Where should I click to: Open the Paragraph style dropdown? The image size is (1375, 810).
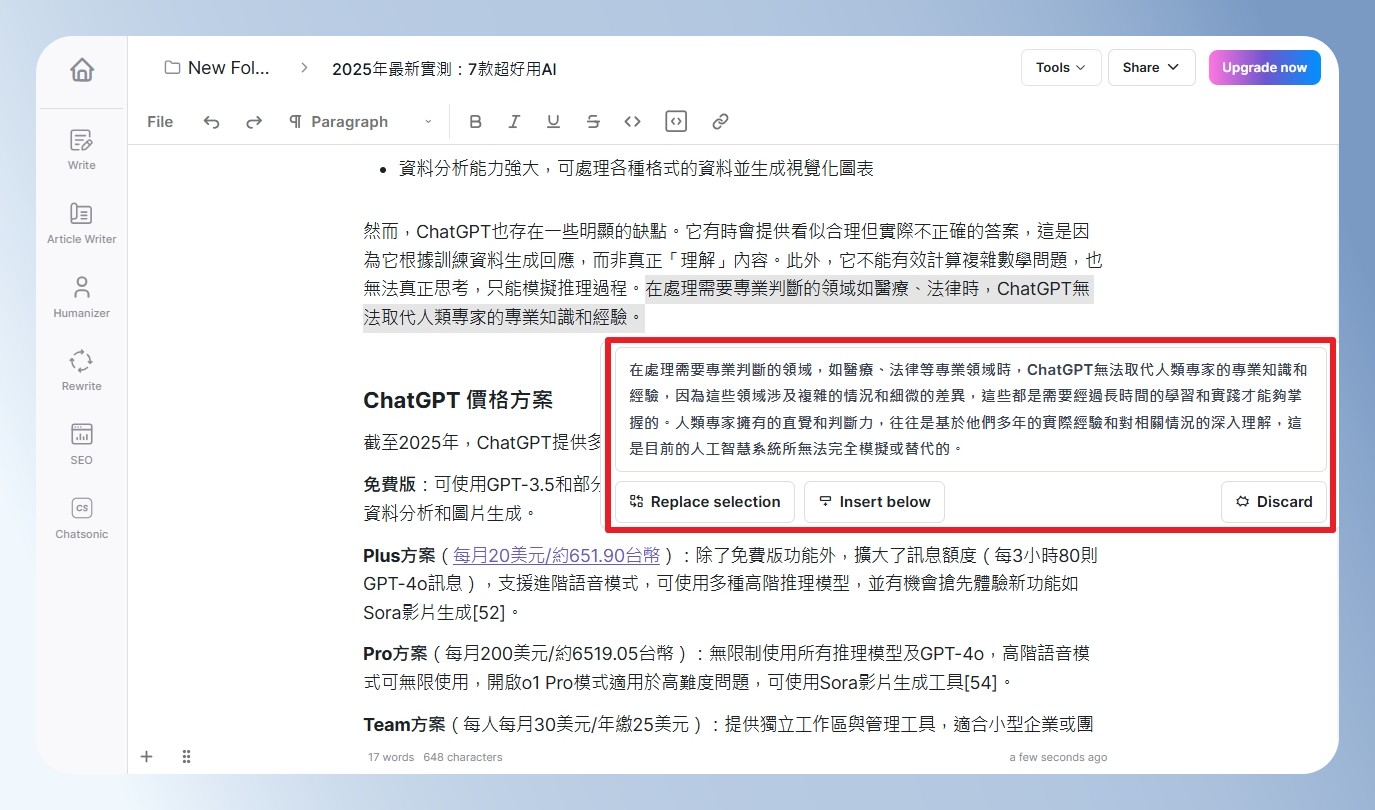click(360, 122)
